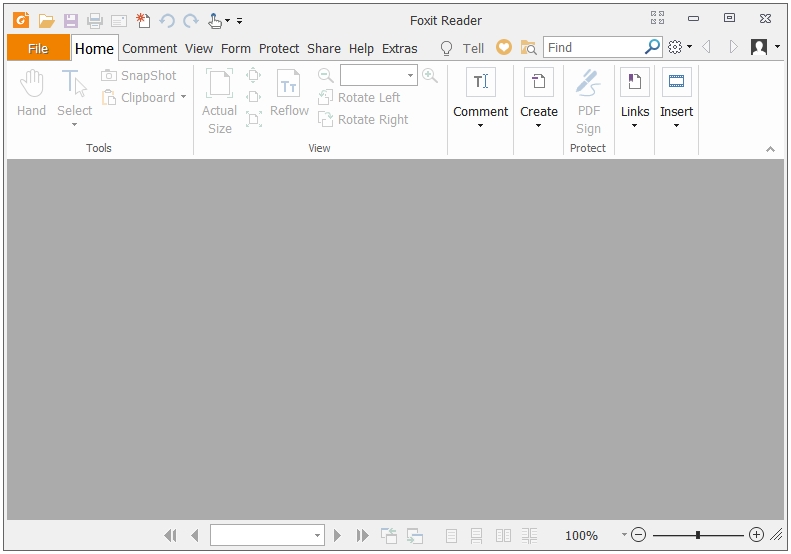Select continuous page view mode
This screenshot has width=791, height=554.
click(476, 535)
